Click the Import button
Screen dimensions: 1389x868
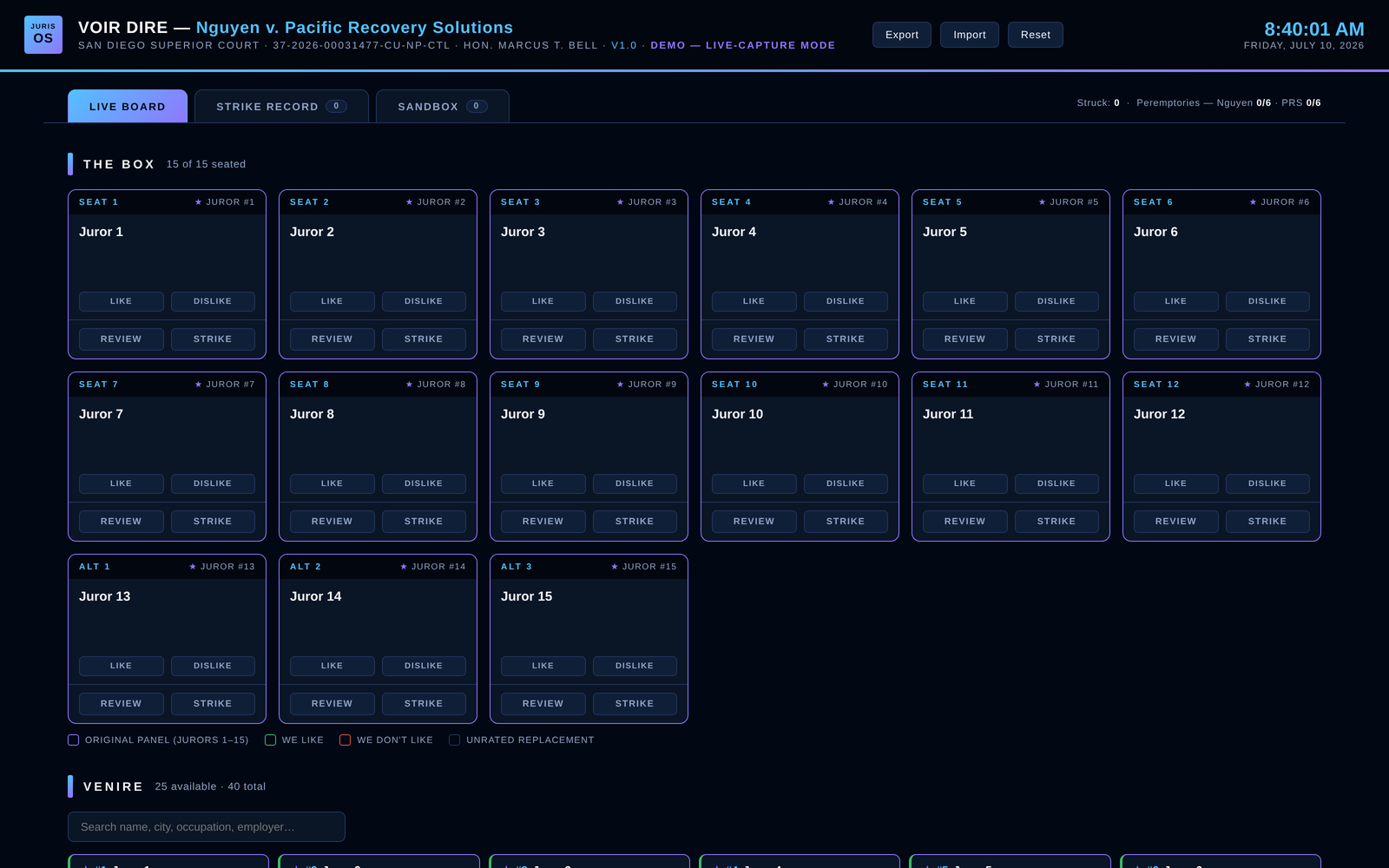click(970, 35)
